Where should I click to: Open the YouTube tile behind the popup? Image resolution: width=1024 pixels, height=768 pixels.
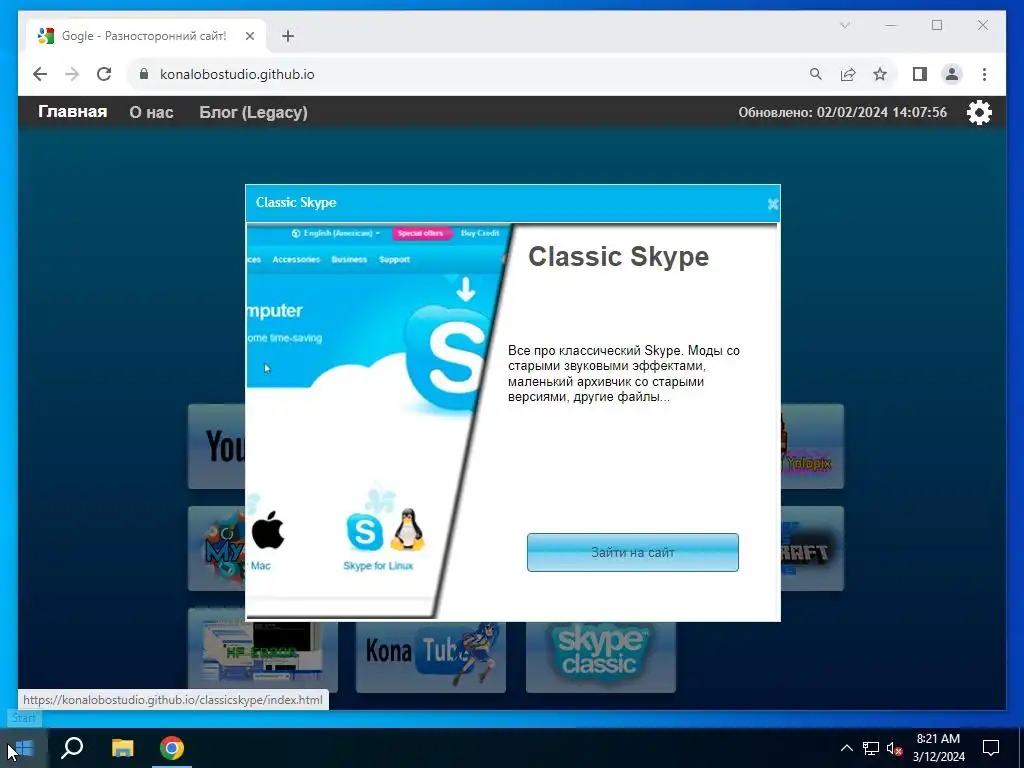pos(217,446)
